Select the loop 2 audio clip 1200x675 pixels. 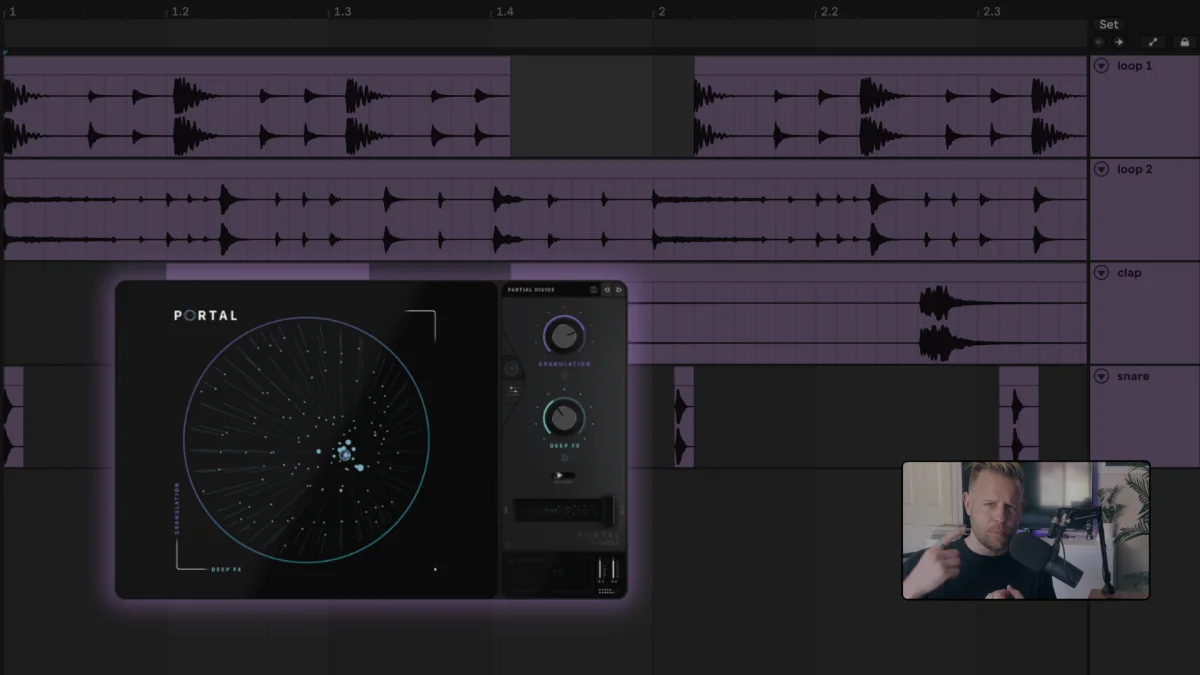coord(545,209)
